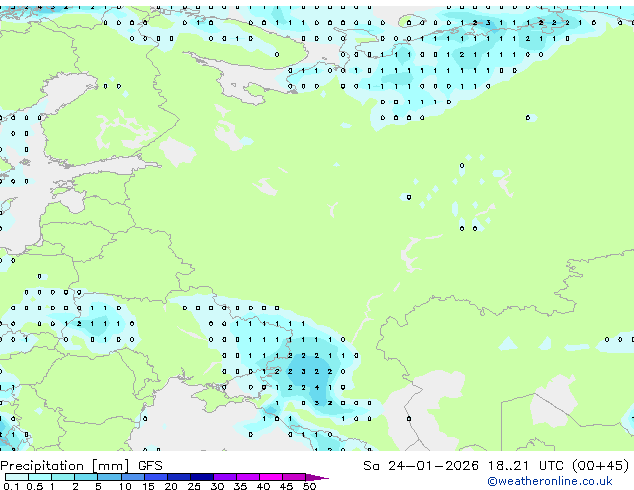Click the 30–35 mm violet legend swatch
The height and width of the screenshot is (490, 634).
tap(225, 477)
